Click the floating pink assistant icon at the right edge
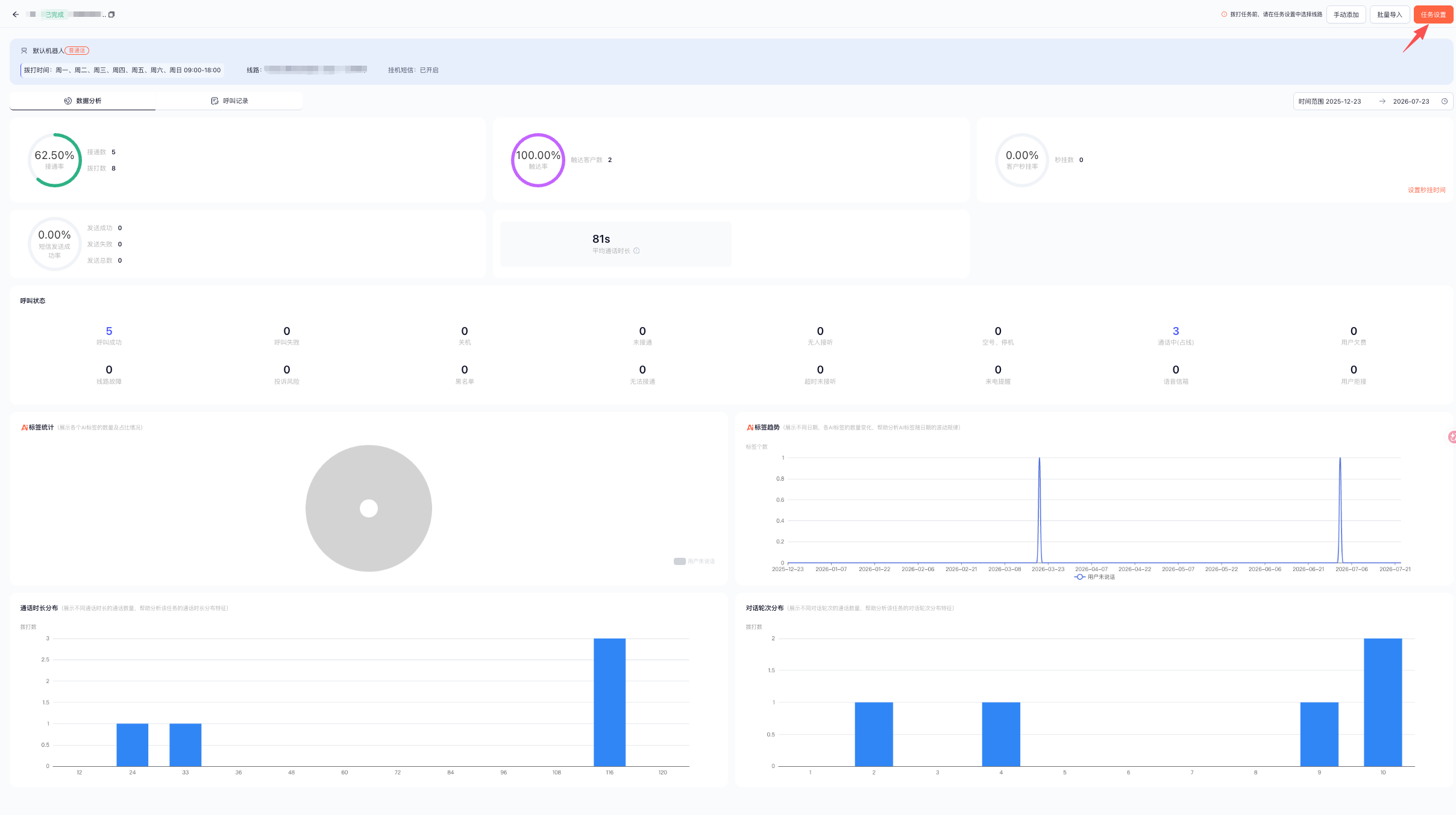Viewport: 1456px width, 815px height. click(x=1452, y=437)
